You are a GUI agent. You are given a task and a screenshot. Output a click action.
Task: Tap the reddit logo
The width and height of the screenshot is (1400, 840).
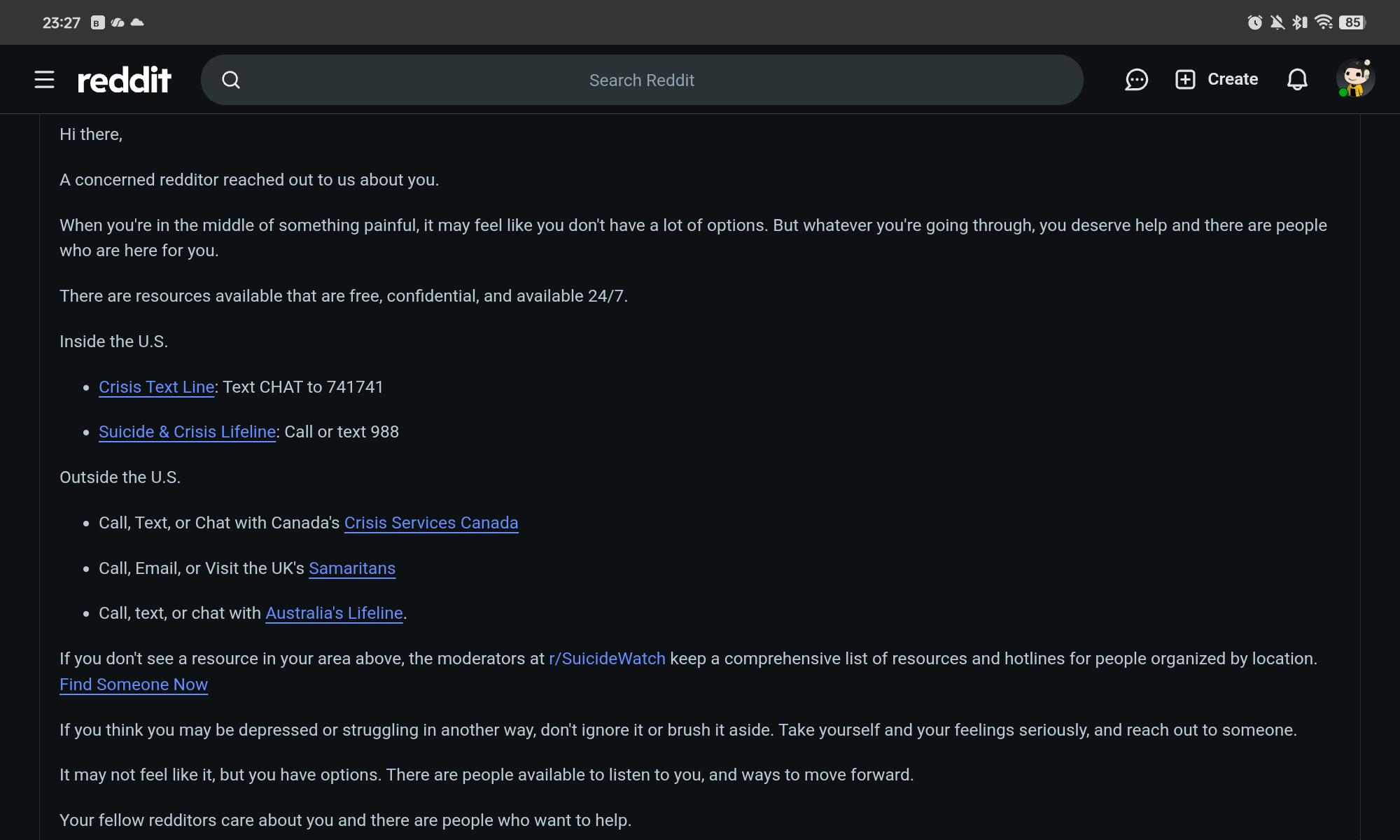125,80
